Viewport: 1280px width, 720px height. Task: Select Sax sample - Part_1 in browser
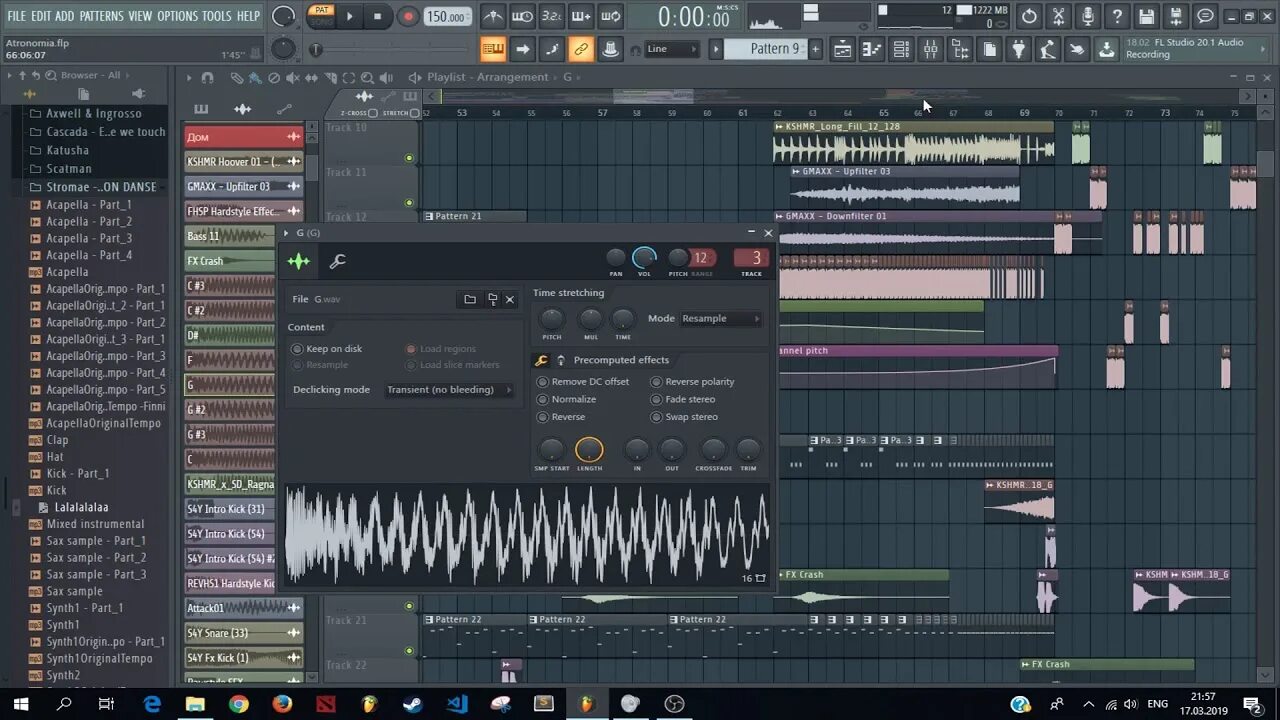click(87, 541)
